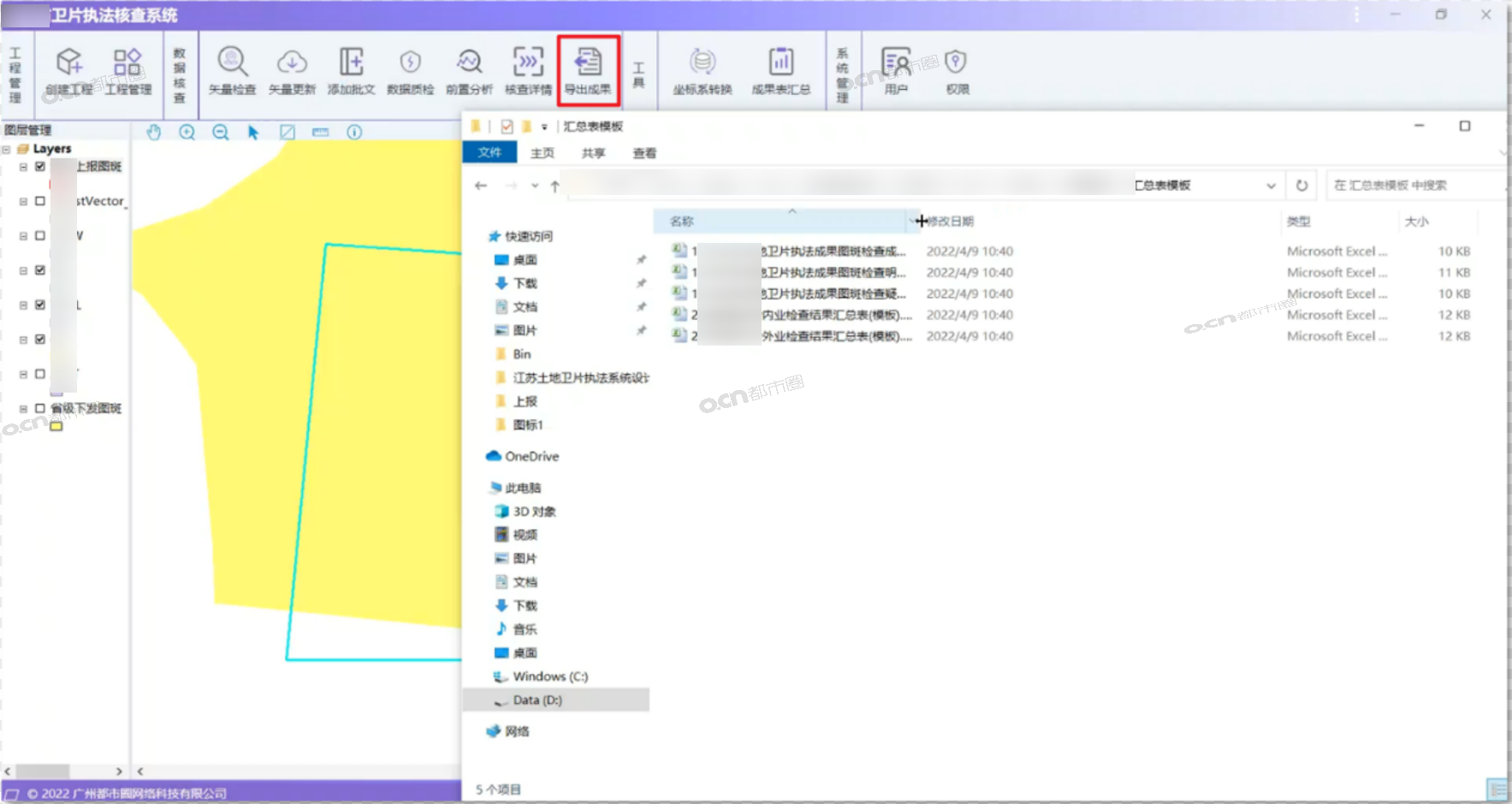Image resolution: width=1512 pixels, height=804 pixels.
Task: Uncheck the 上报图斑 layer checkbox
Action: click(x=40, y=167)
